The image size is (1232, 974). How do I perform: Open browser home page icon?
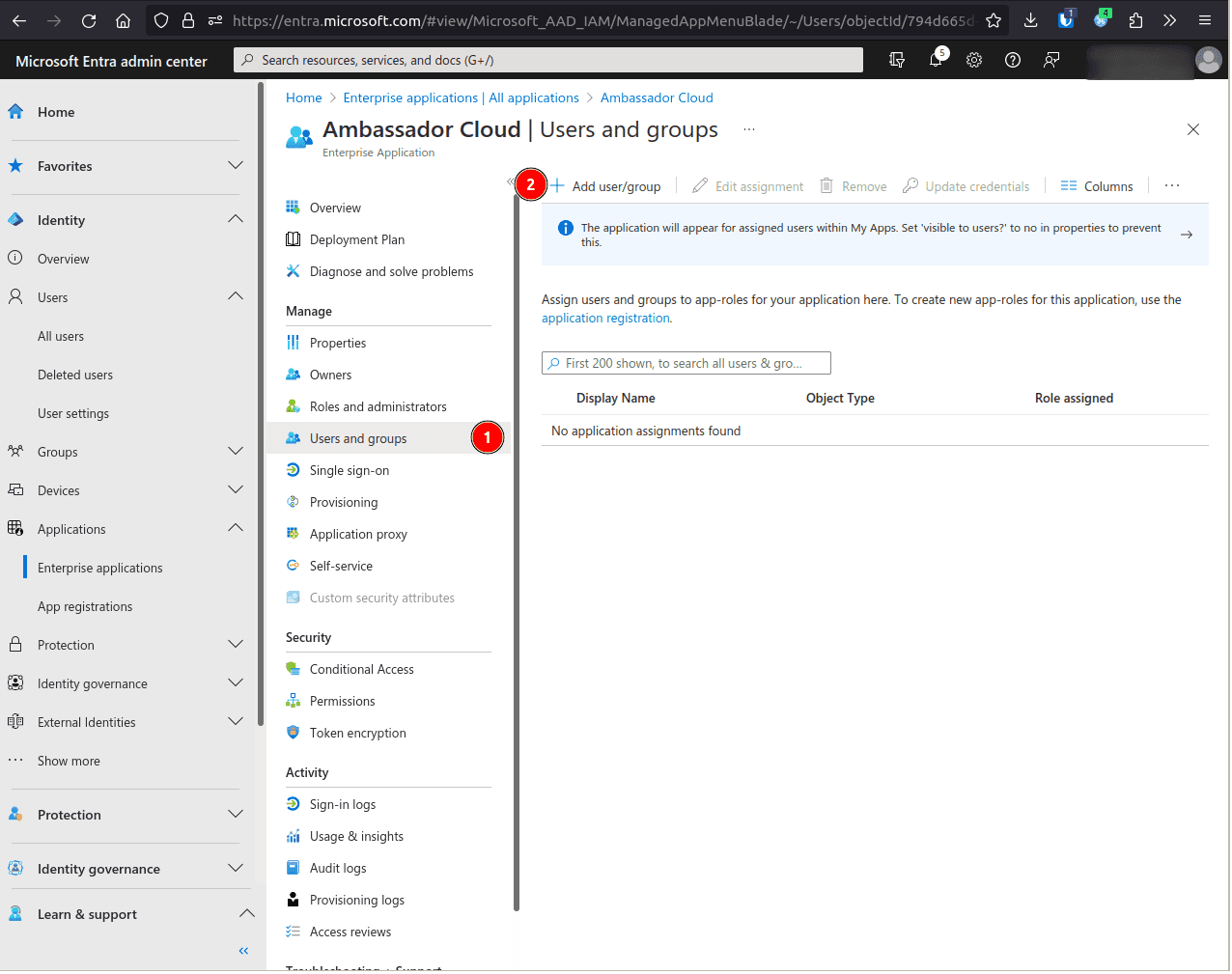(x=123, y=20)
